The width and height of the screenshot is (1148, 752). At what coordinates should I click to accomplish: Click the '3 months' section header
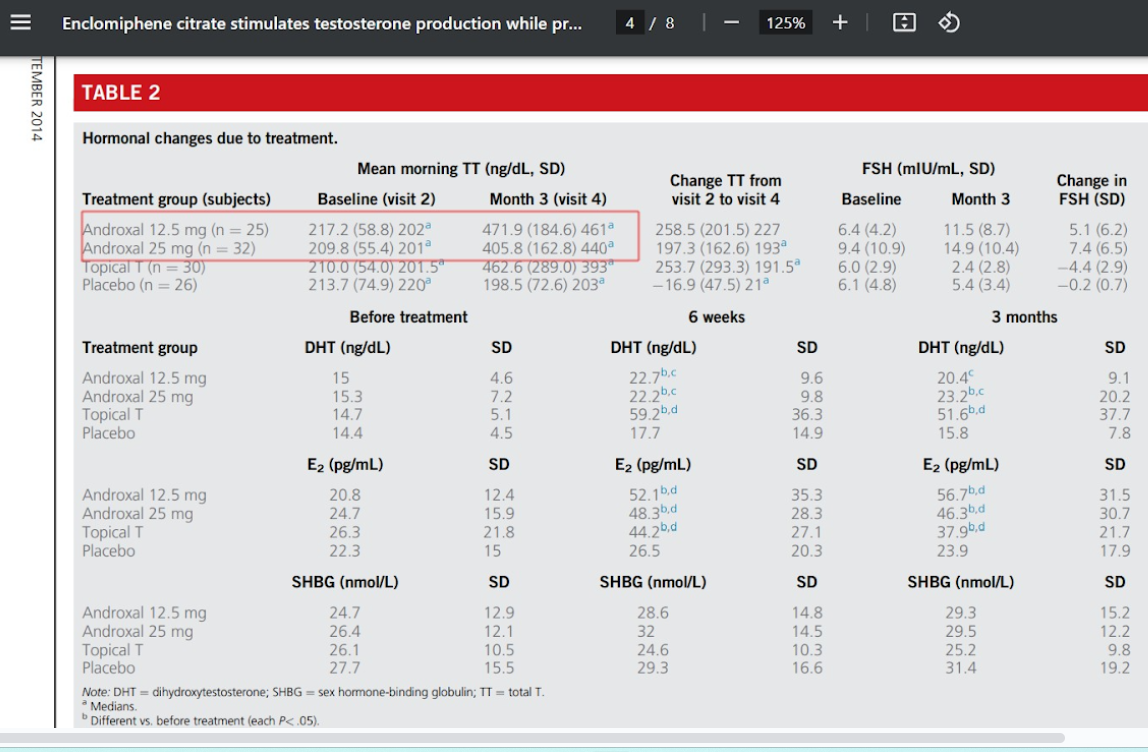coord(1024,317)
